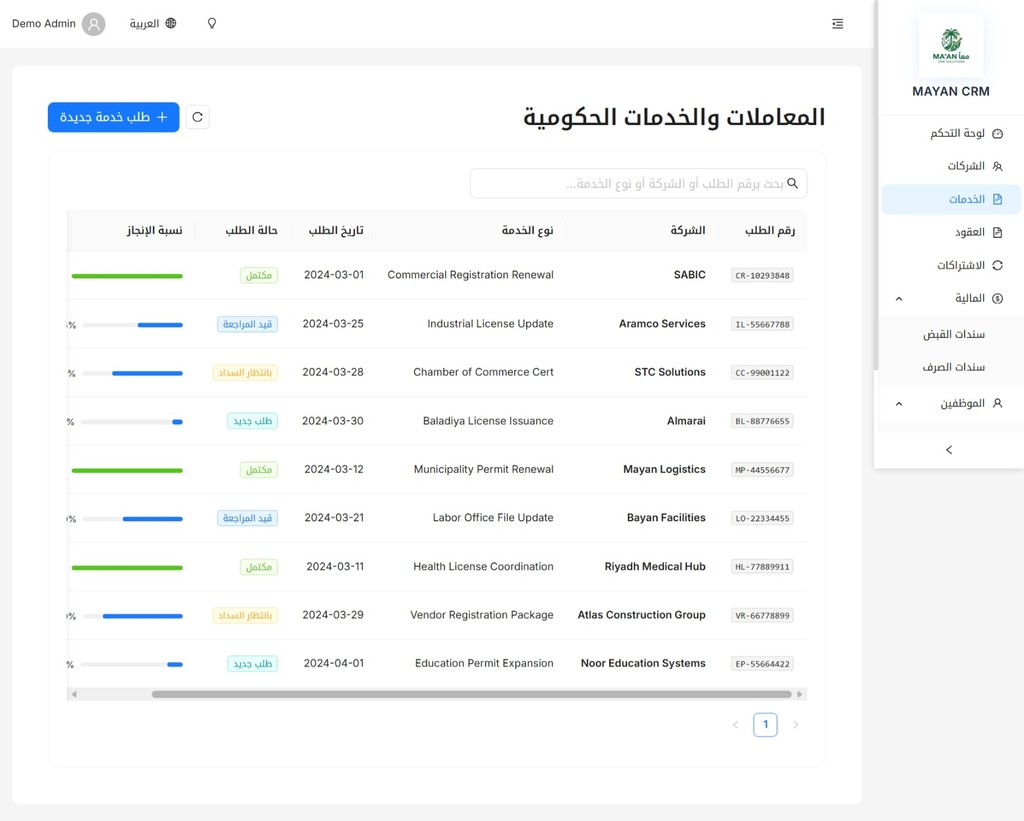Go to العقود in the sidebar
The width and height of the screenshot is (1024, 821).
(969, 232)
